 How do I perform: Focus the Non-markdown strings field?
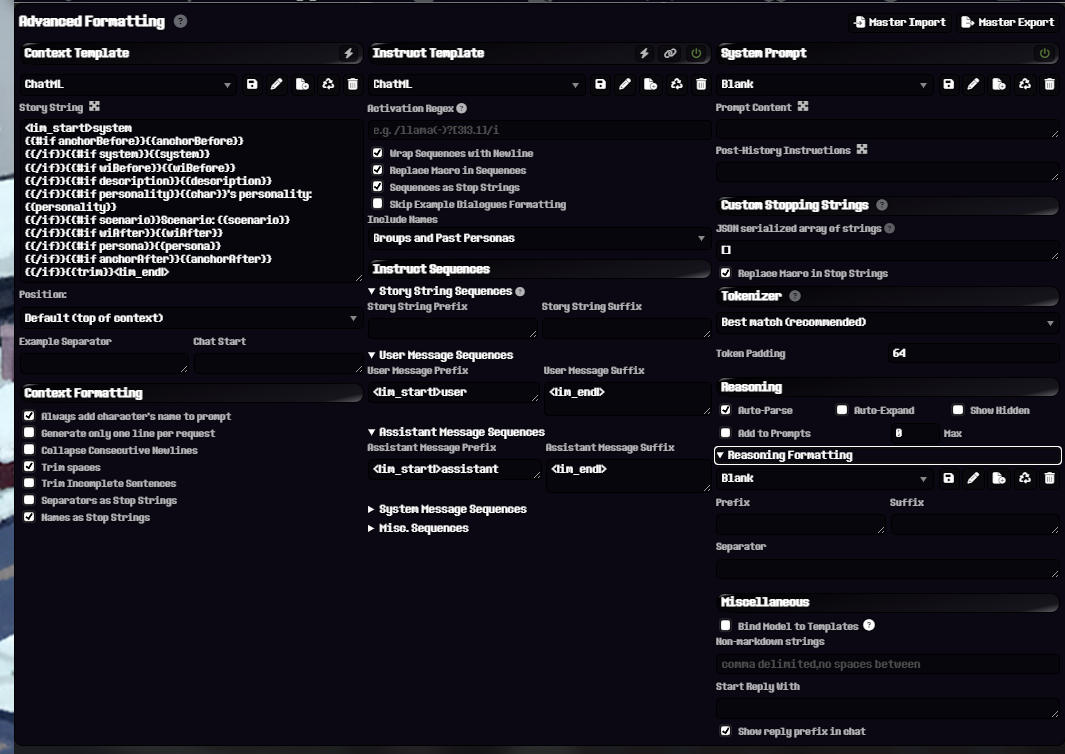tap(888, 664)
